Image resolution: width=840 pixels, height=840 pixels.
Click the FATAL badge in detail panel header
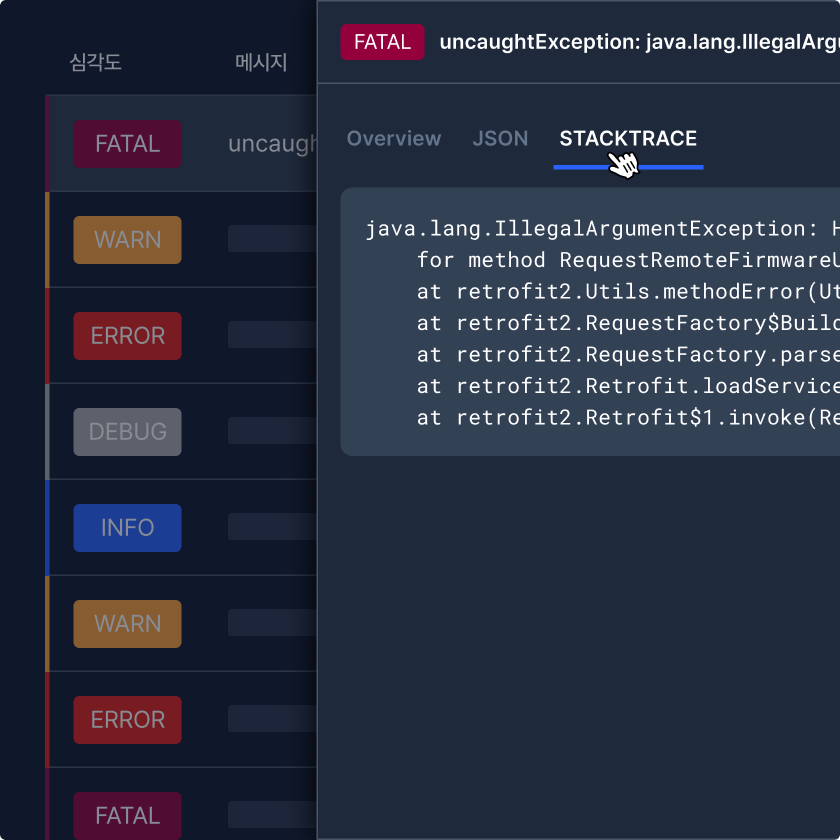pyautogui.click(x=382, y=42)
